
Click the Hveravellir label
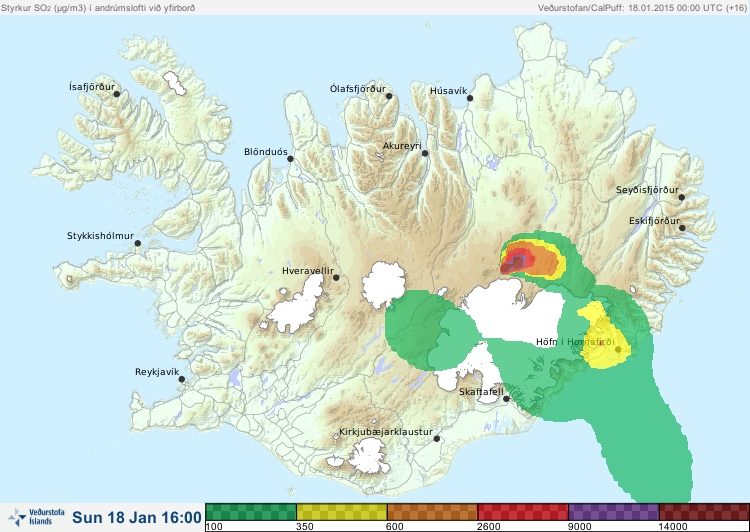tap(308, 271)
